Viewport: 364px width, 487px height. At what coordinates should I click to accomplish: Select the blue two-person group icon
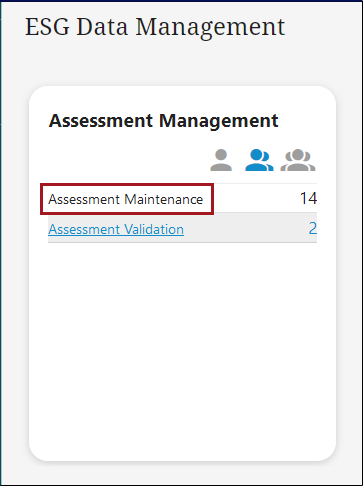click(x=259, y=160)
